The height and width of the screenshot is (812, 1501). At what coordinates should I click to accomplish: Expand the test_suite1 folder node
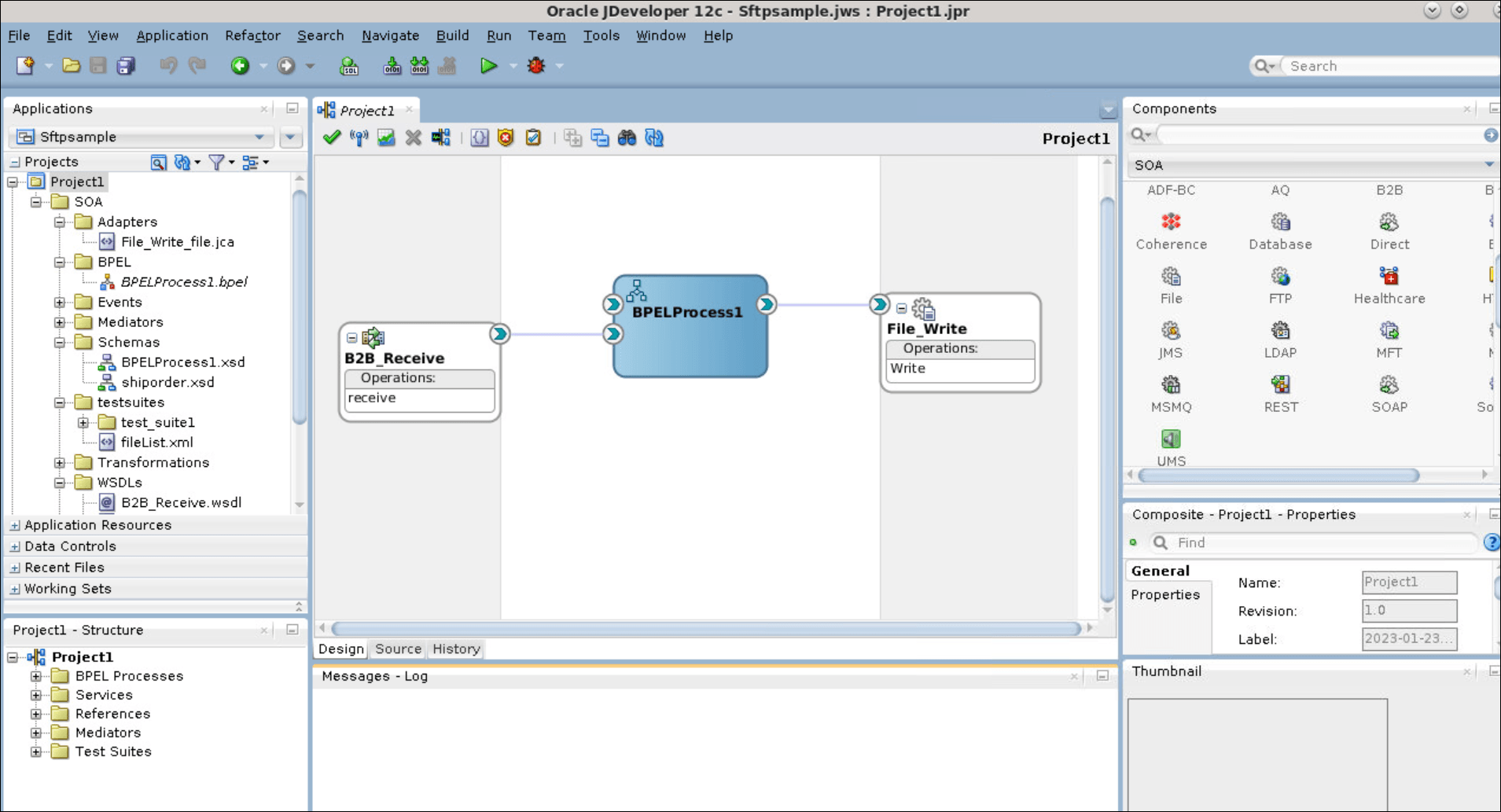click(x=83, y=422)
